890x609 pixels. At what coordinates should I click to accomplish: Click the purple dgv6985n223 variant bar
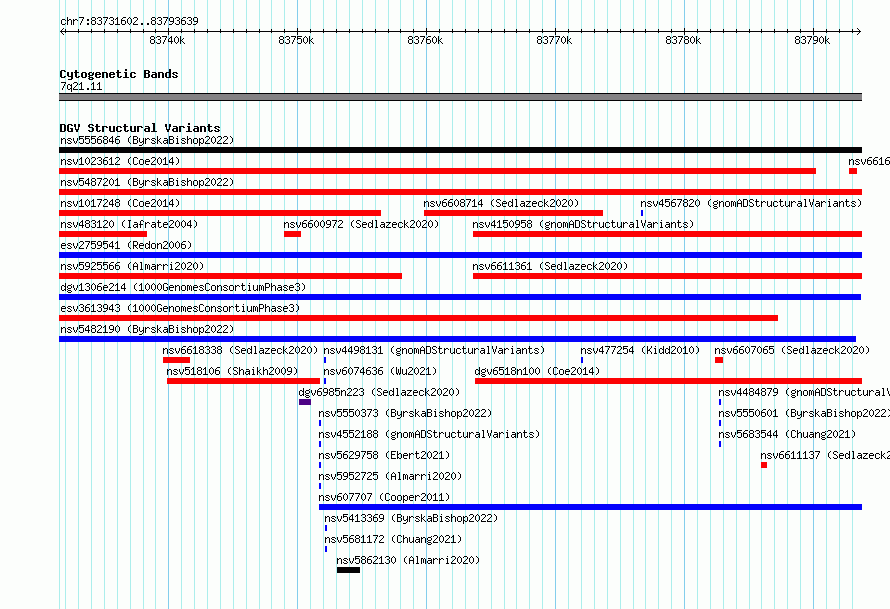click(x=305, y=402)
